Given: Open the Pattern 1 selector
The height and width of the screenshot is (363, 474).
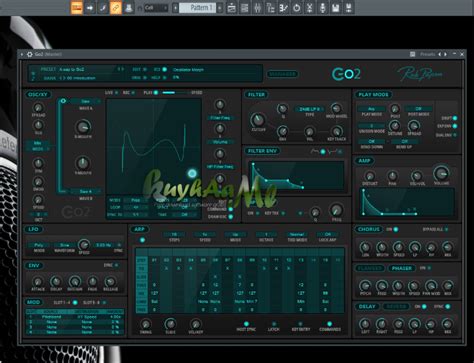Looking at the screenshot, I should coord(198,8).
